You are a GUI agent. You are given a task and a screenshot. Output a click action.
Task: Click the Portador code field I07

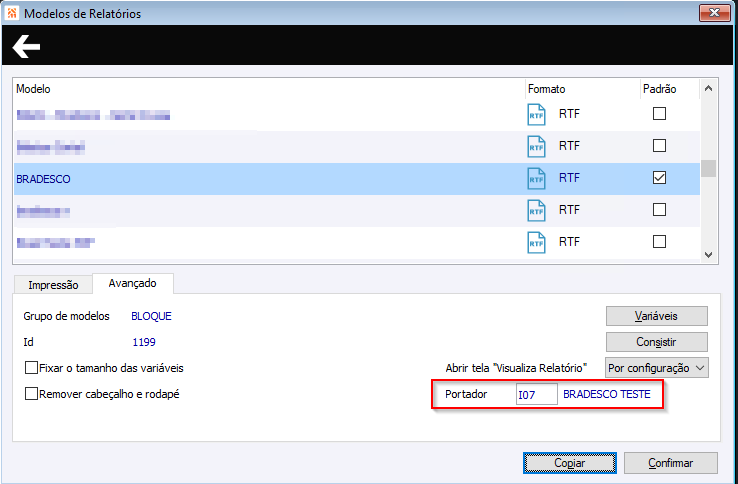pos(537,394)
